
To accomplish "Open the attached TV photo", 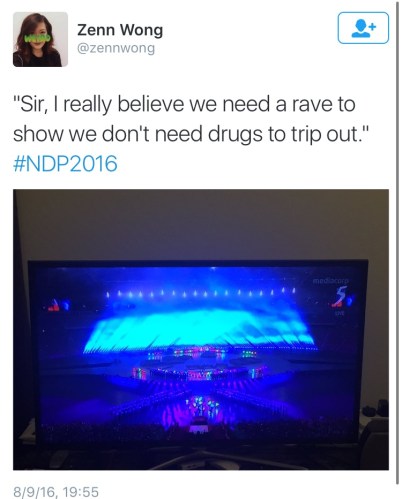I will tap(201, 329).
